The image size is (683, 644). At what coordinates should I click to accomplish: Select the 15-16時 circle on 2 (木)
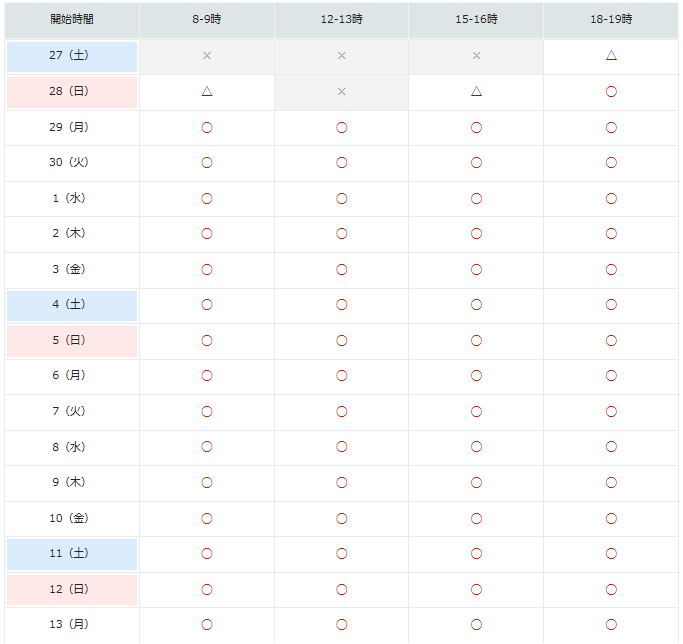coord(477,234)
